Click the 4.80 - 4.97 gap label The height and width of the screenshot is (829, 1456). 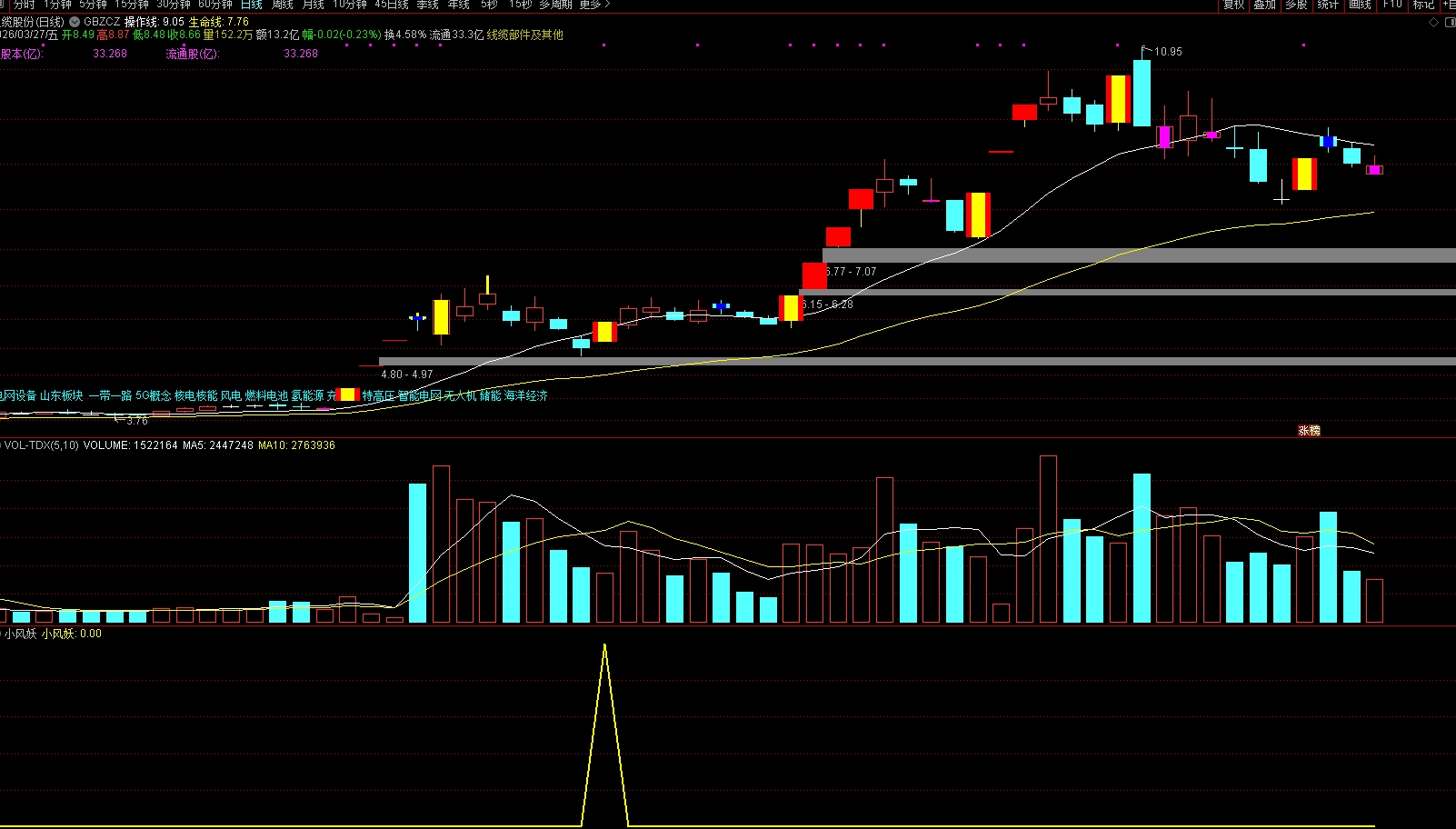[407, 375]
